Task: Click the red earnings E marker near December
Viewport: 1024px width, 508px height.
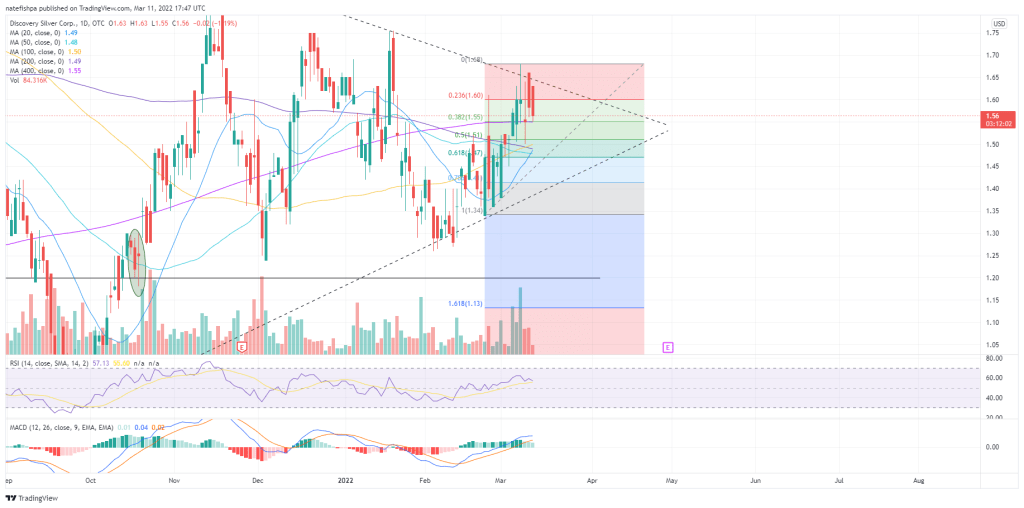Action: click(x=243, y=347)
